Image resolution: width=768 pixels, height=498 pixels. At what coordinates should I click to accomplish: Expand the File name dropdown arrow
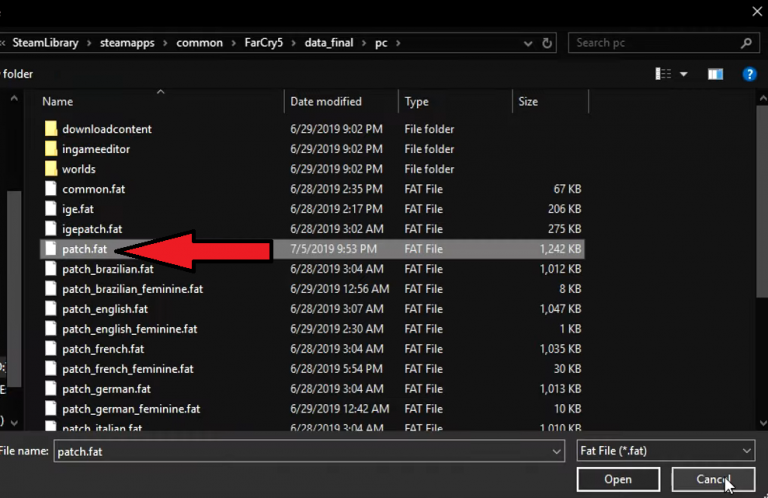(x=556, y=451)
